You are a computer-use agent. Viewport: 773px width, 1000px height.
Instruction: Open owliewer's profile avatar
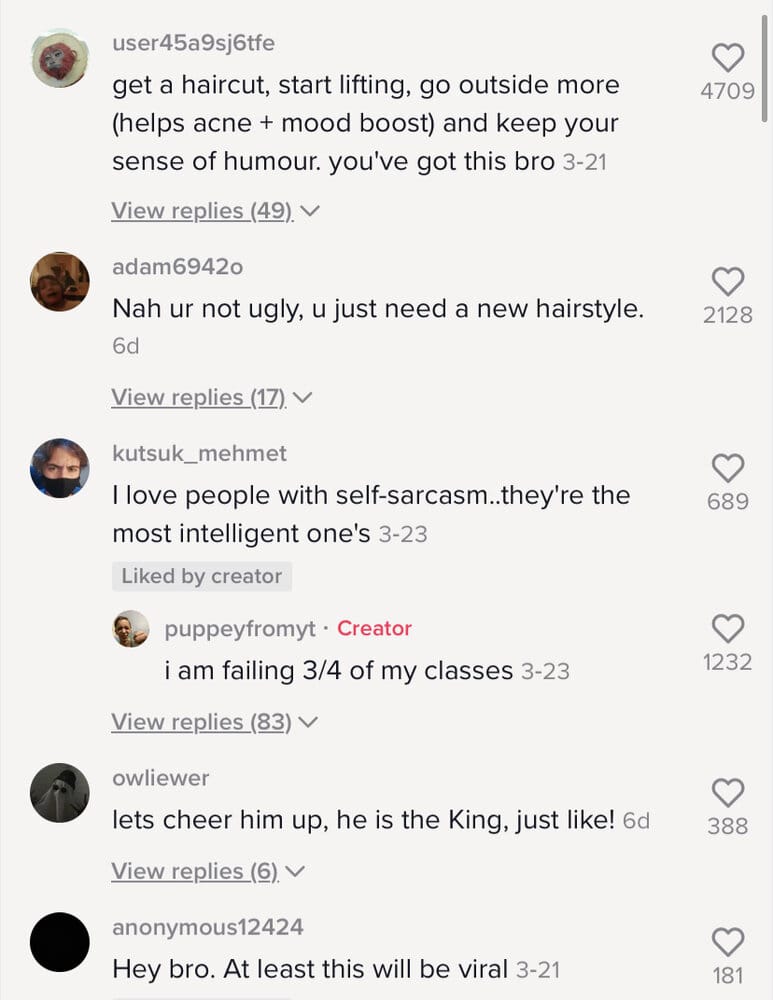pyautogui.click(x=60, y=793)
